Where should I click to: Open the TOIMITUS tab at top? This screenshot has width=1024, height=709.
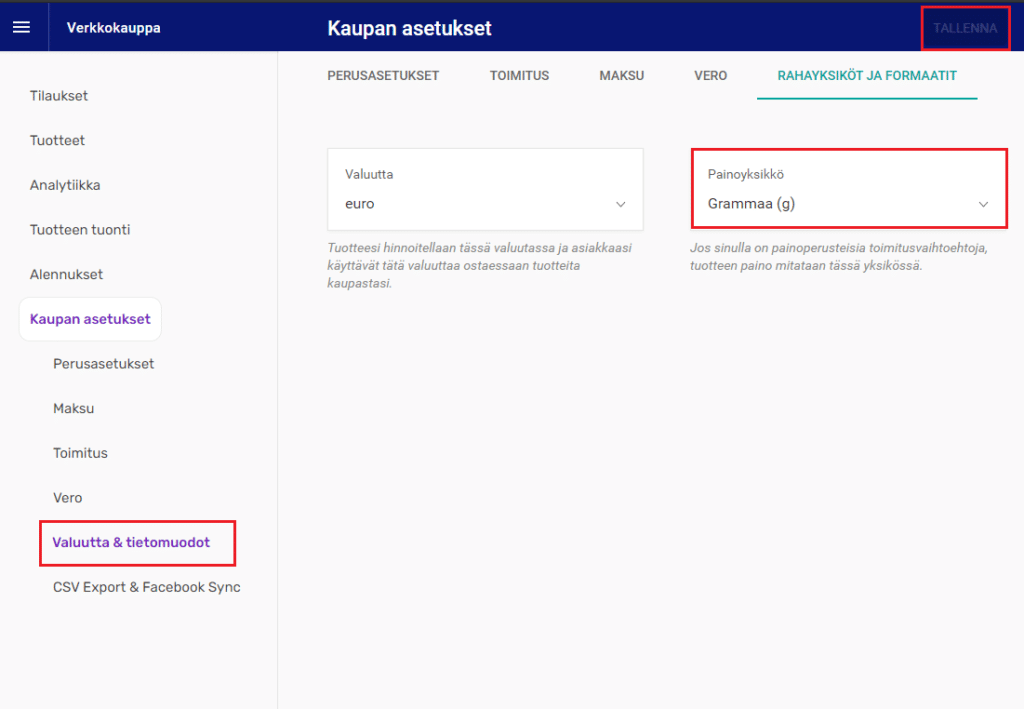coord(519,76)
